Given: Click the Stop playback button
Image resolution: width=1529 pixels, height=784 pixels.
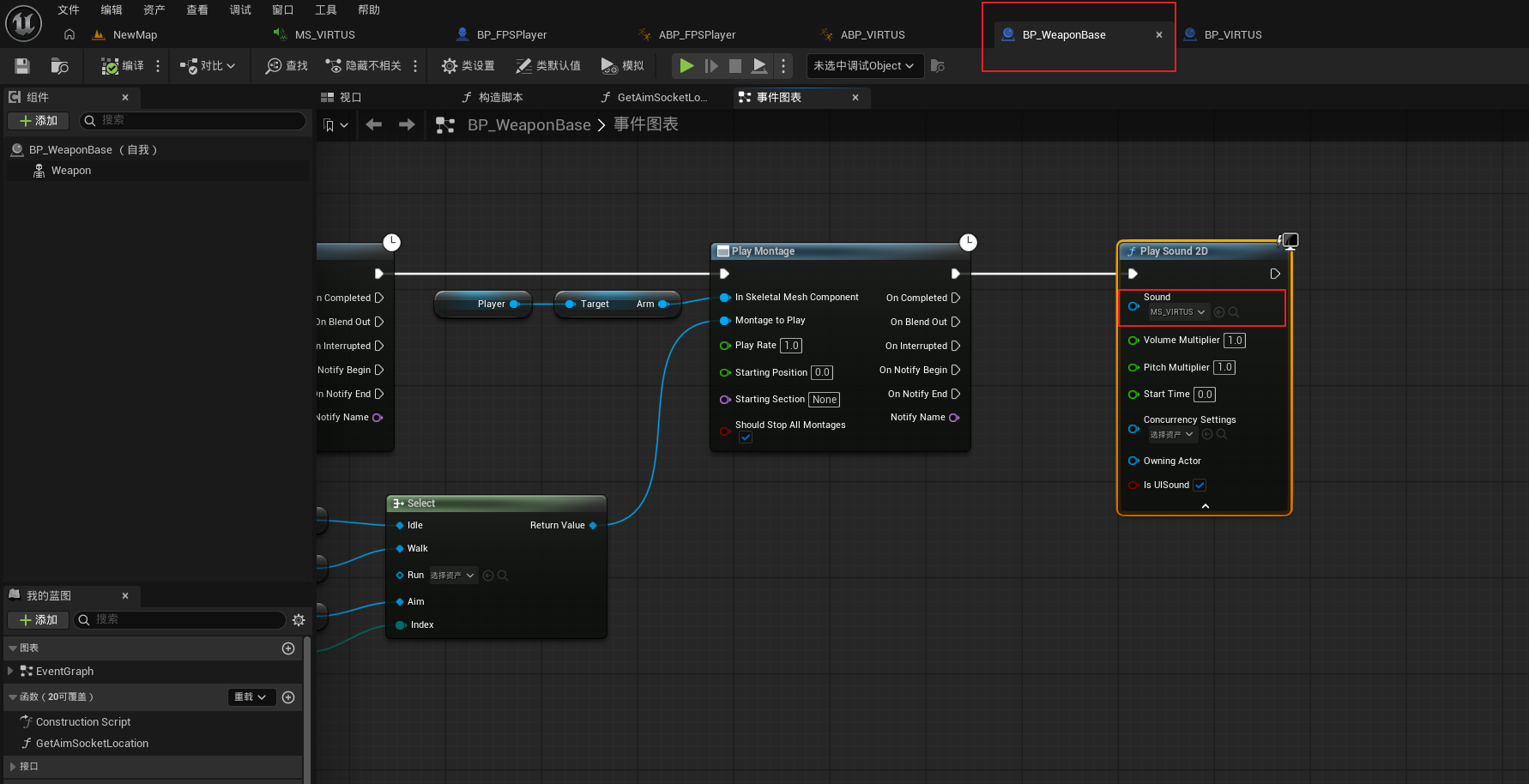Looking at the screenshot, I should pyautogui.click(x=735, y=65).
